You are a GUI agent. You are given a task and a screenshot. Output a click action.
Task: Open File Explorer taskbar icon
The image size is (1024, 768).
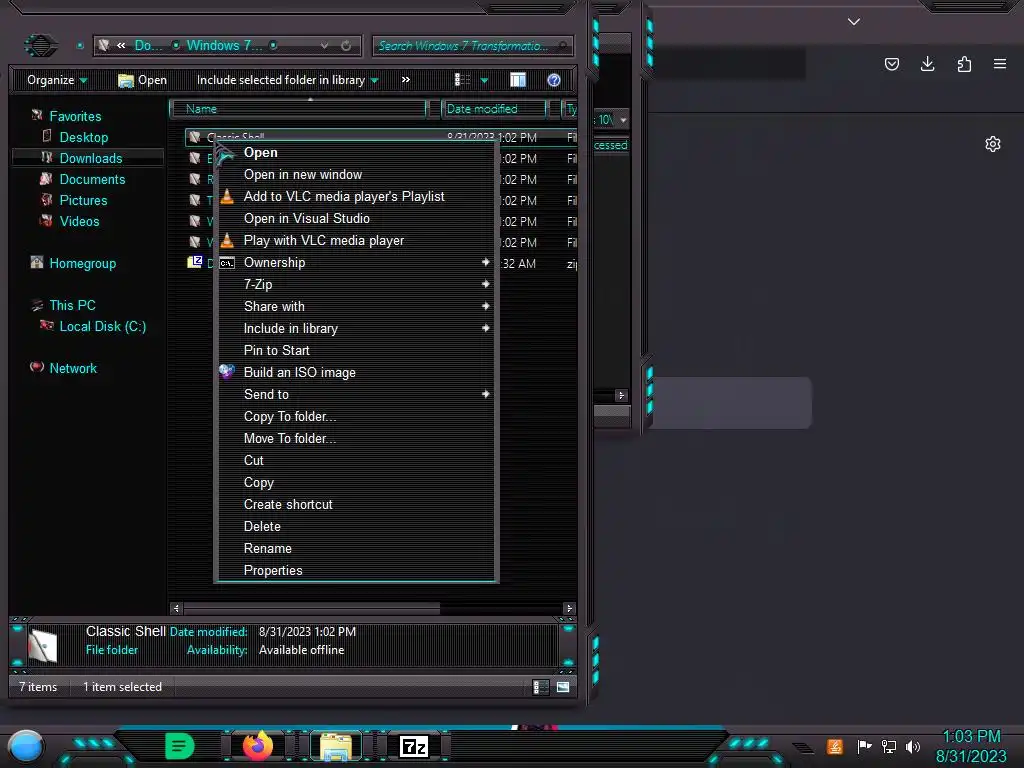(x=336, y=746)
